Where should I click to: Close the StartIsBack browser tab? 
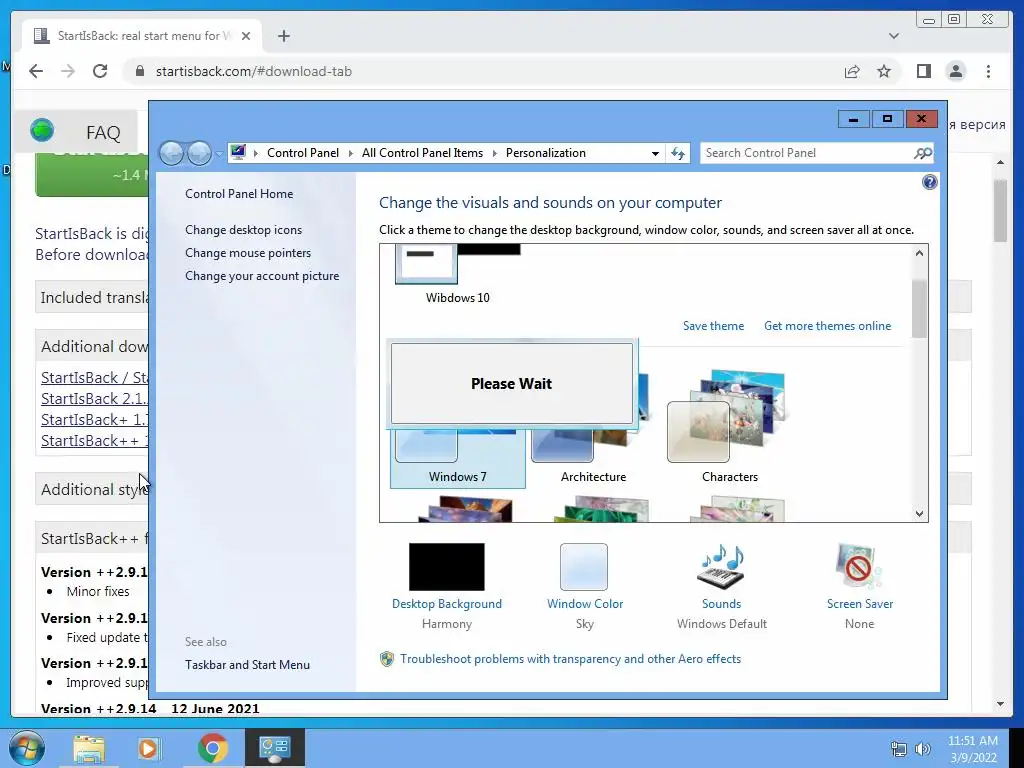tap(246, 36)
